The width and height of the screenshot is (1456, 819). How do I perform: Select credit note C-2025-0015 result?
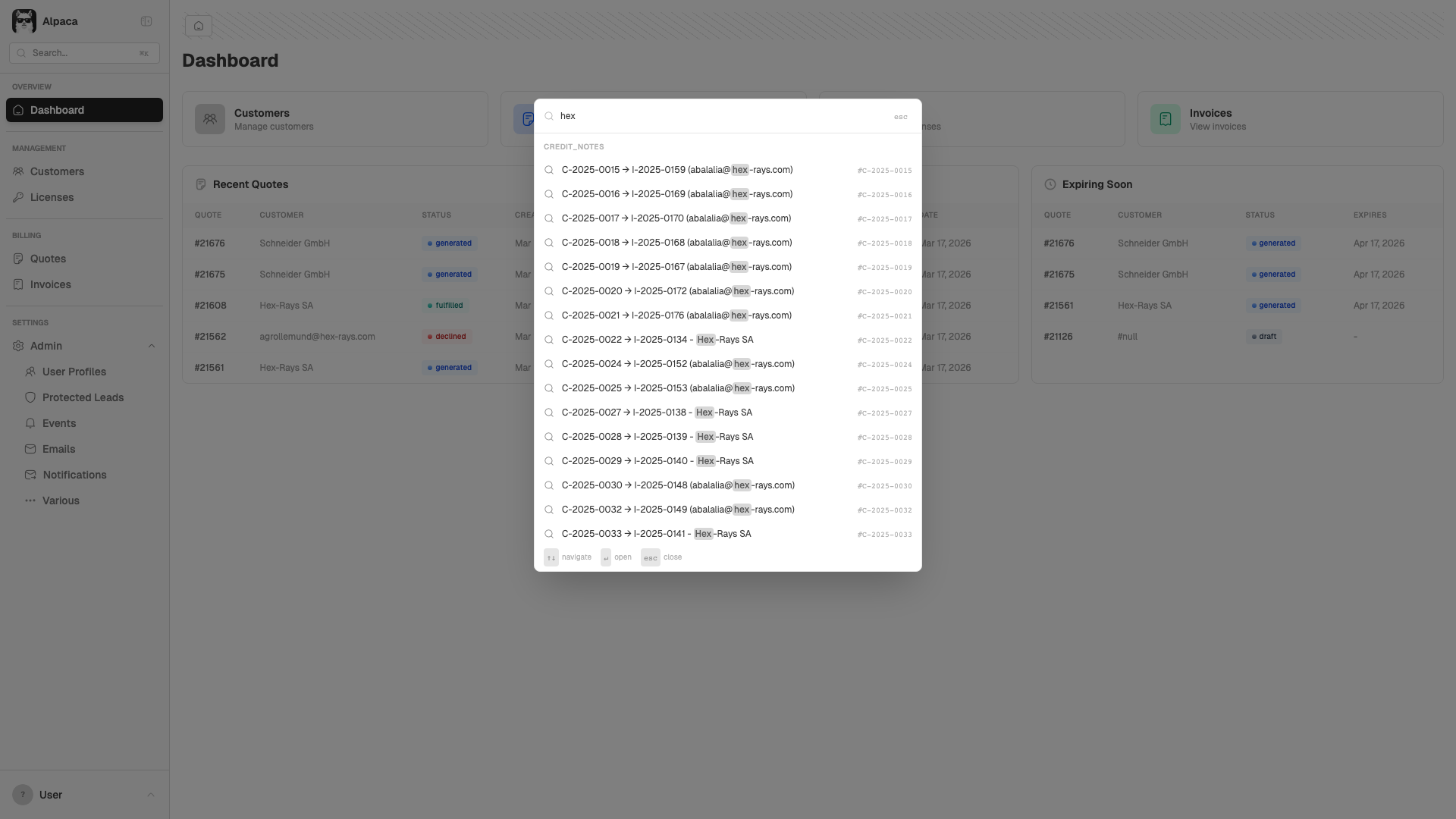click(676, 170)
